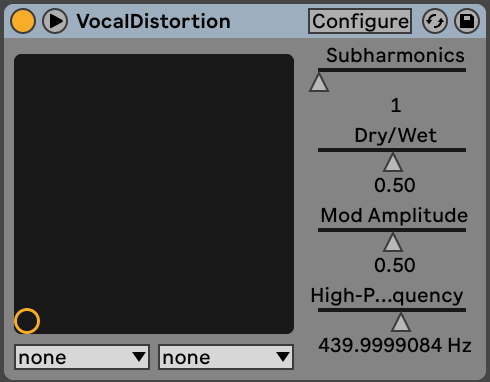Click the Mod Amplitude value 0.50
Image resolution: width=490 pixels, height=382 pixels.
click(x=395, y=265)
